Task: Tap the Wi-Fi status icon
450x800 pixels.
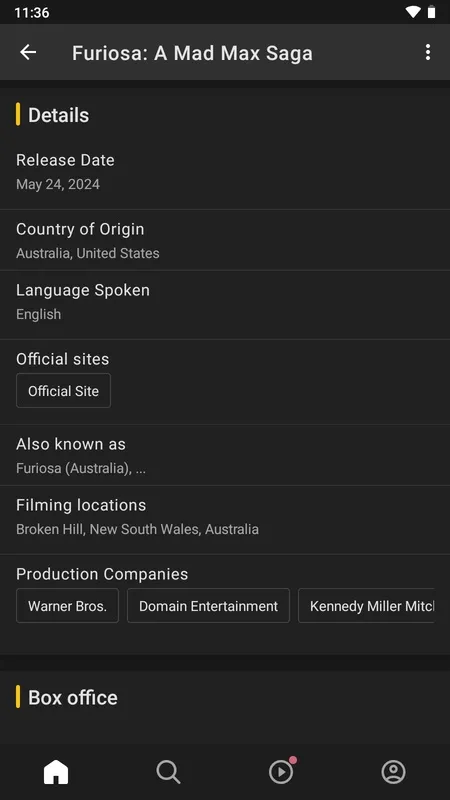Action: coord(412,12)
